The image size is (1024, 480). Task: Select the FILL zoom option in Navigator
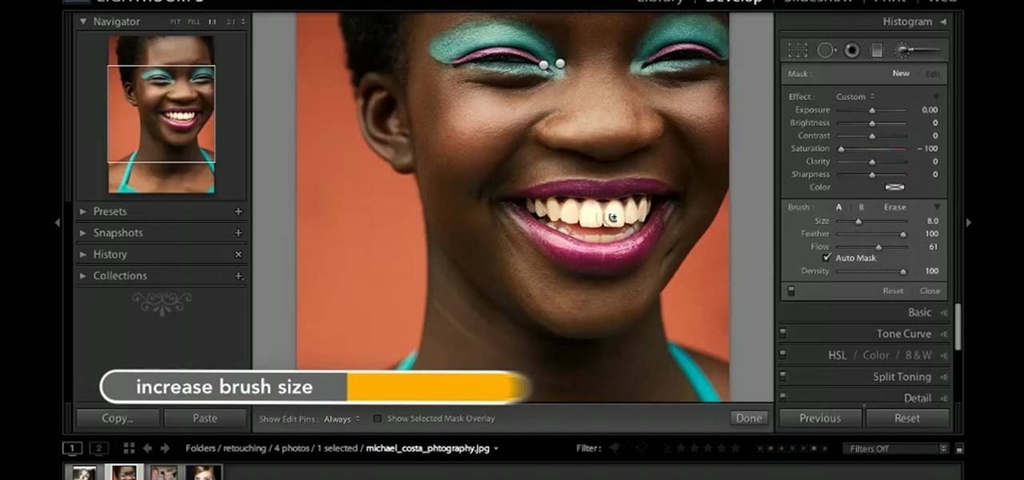192,21
